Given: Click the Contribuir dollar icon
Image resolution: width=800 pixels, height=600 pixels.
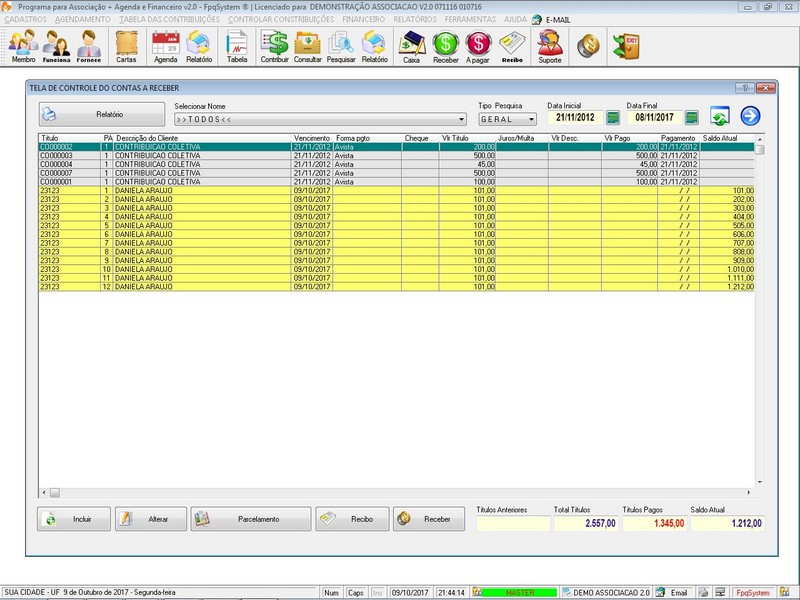Looking at the screenshot, I should coord(274,46).
